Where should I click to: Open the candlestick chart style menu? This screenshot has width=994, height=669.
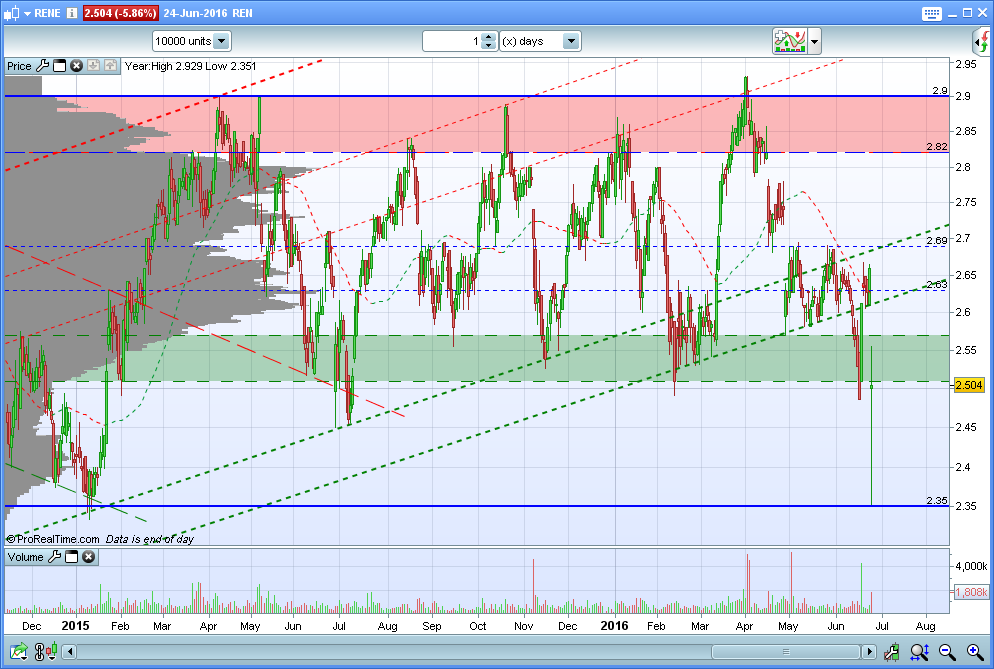11,13
